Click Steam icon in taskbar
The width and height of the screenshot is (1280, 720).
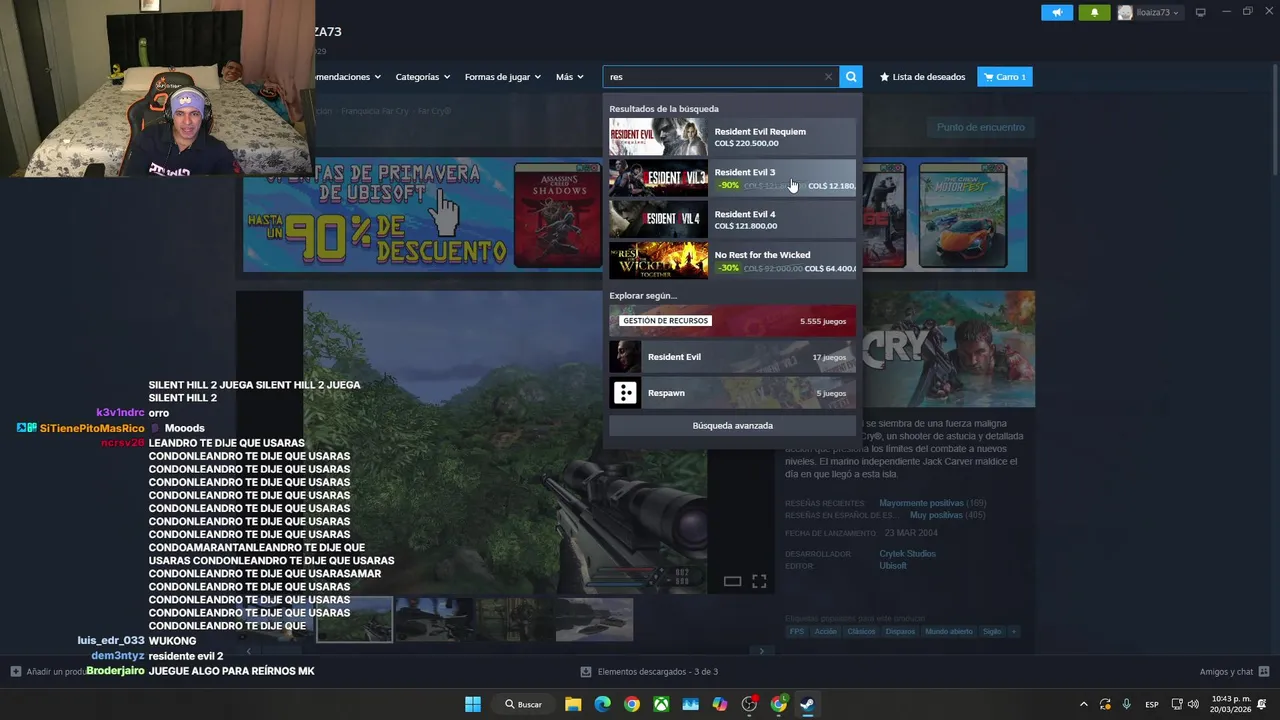coord(807,704)
